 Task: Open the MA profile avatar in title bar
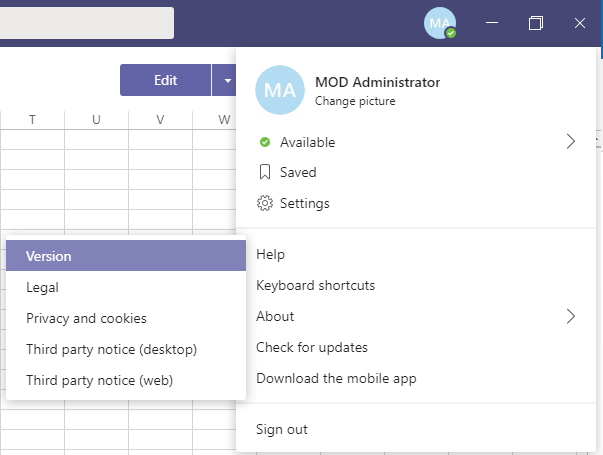[x=440, y=23]
